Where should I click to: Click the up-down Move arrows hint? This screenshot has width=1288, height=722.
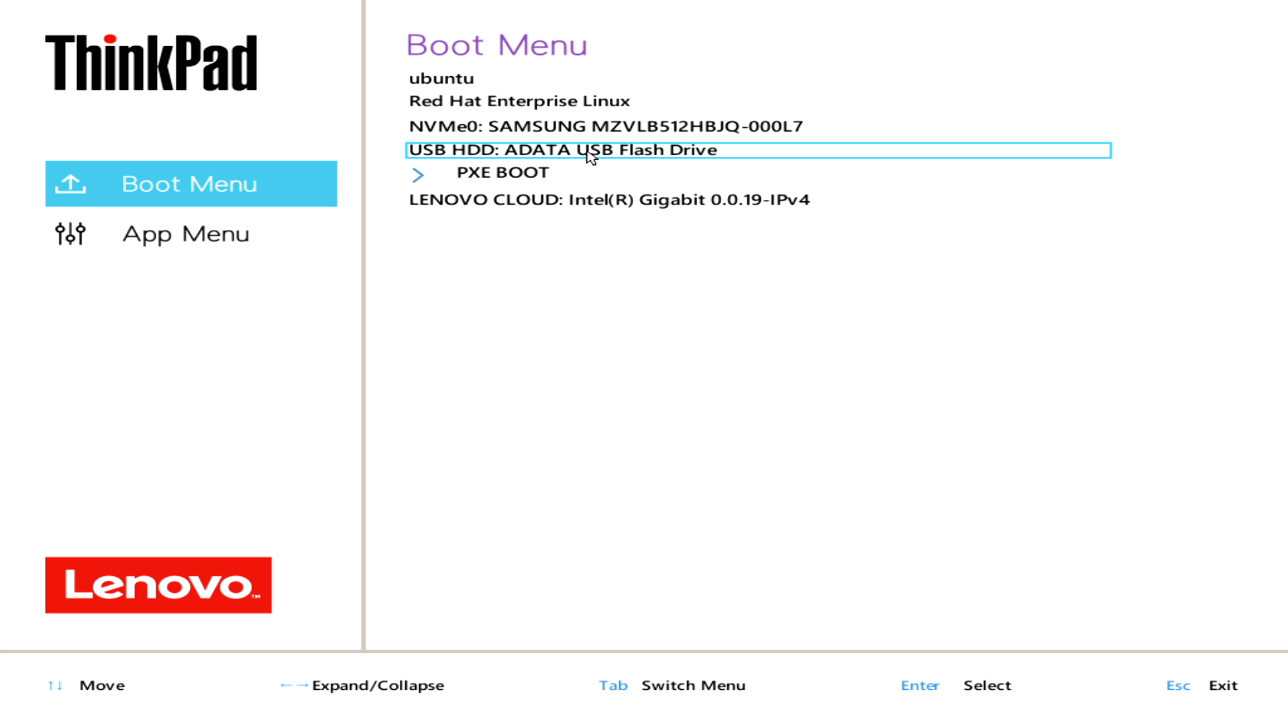[x=86, y=685]
